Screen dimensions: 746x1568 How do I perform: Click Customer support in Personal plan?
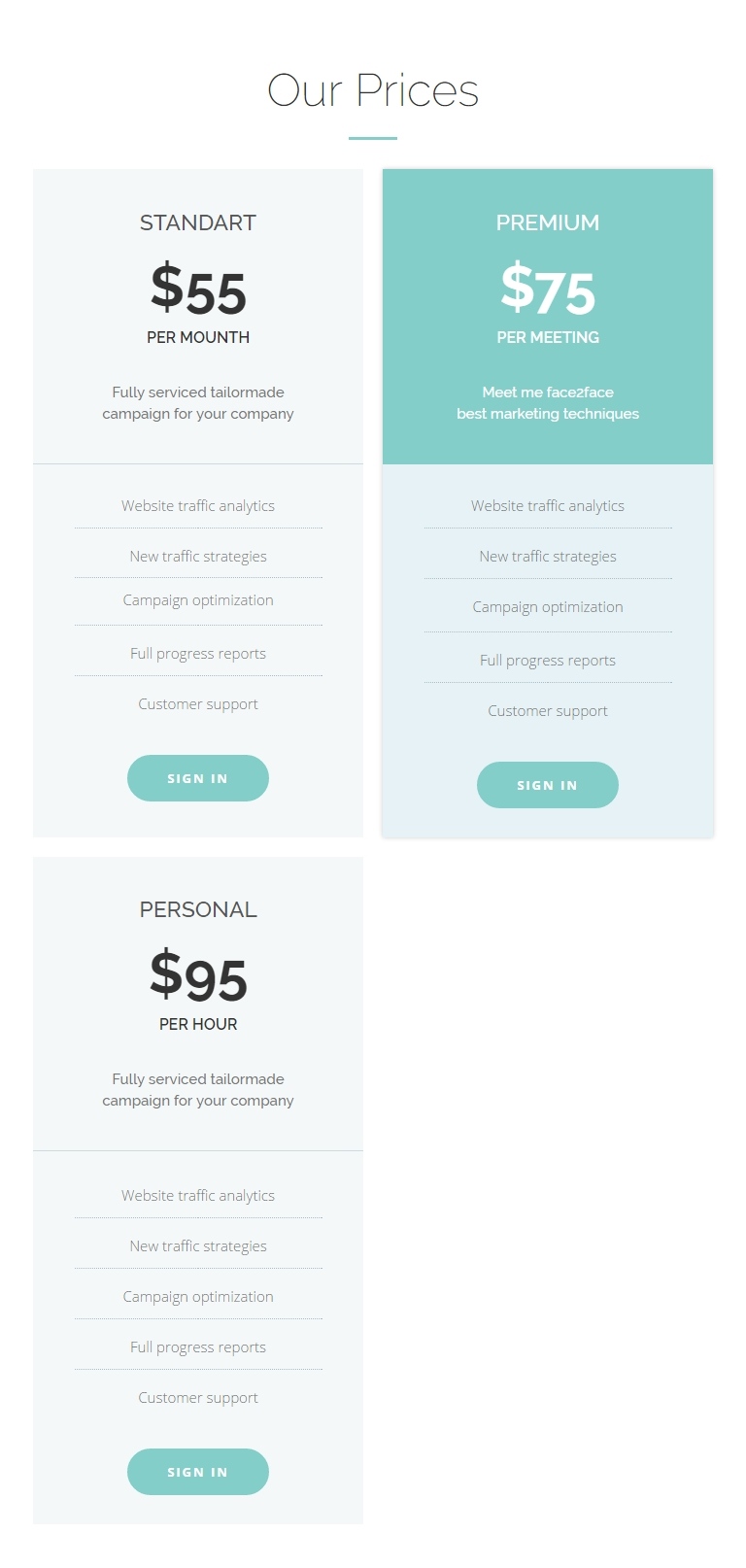[198, 1398]
